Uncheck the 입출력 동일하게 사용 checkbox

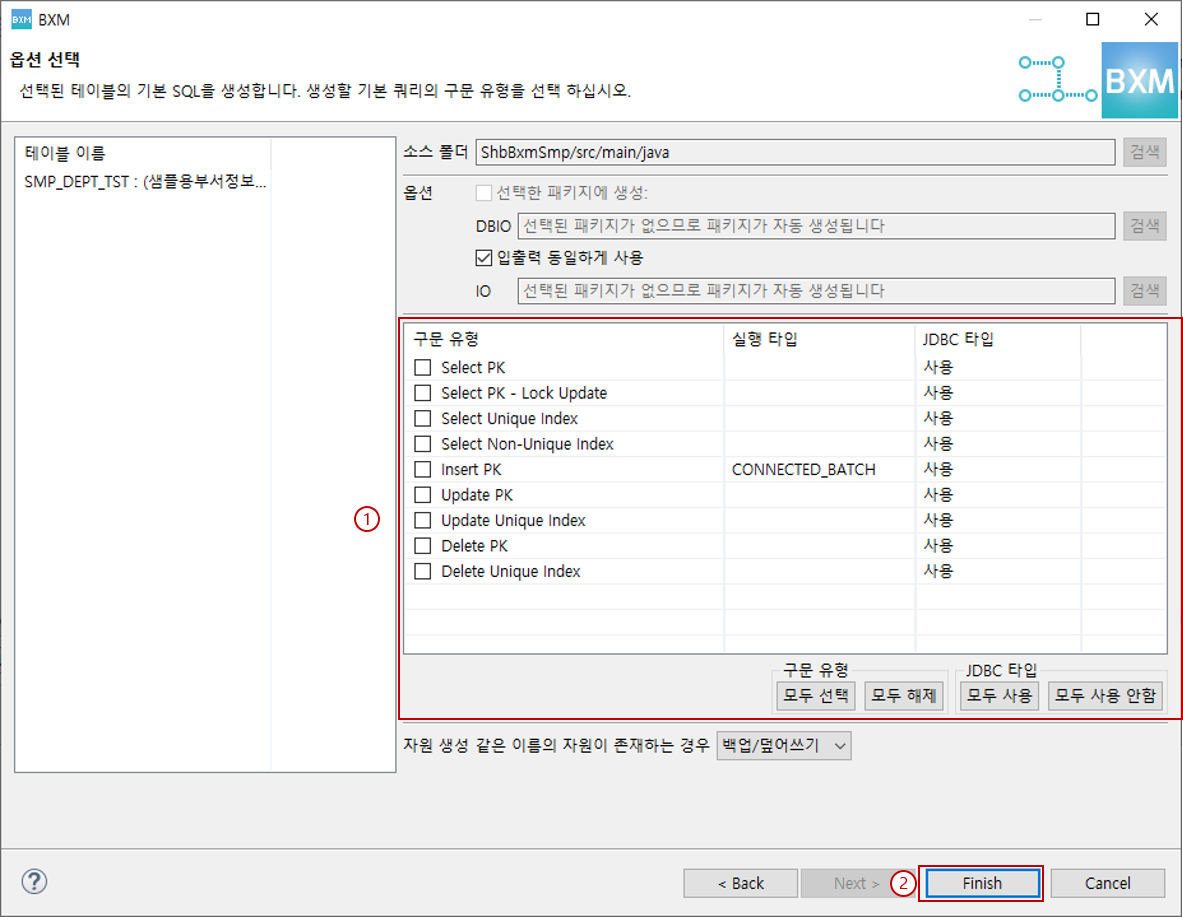(484, 257)
